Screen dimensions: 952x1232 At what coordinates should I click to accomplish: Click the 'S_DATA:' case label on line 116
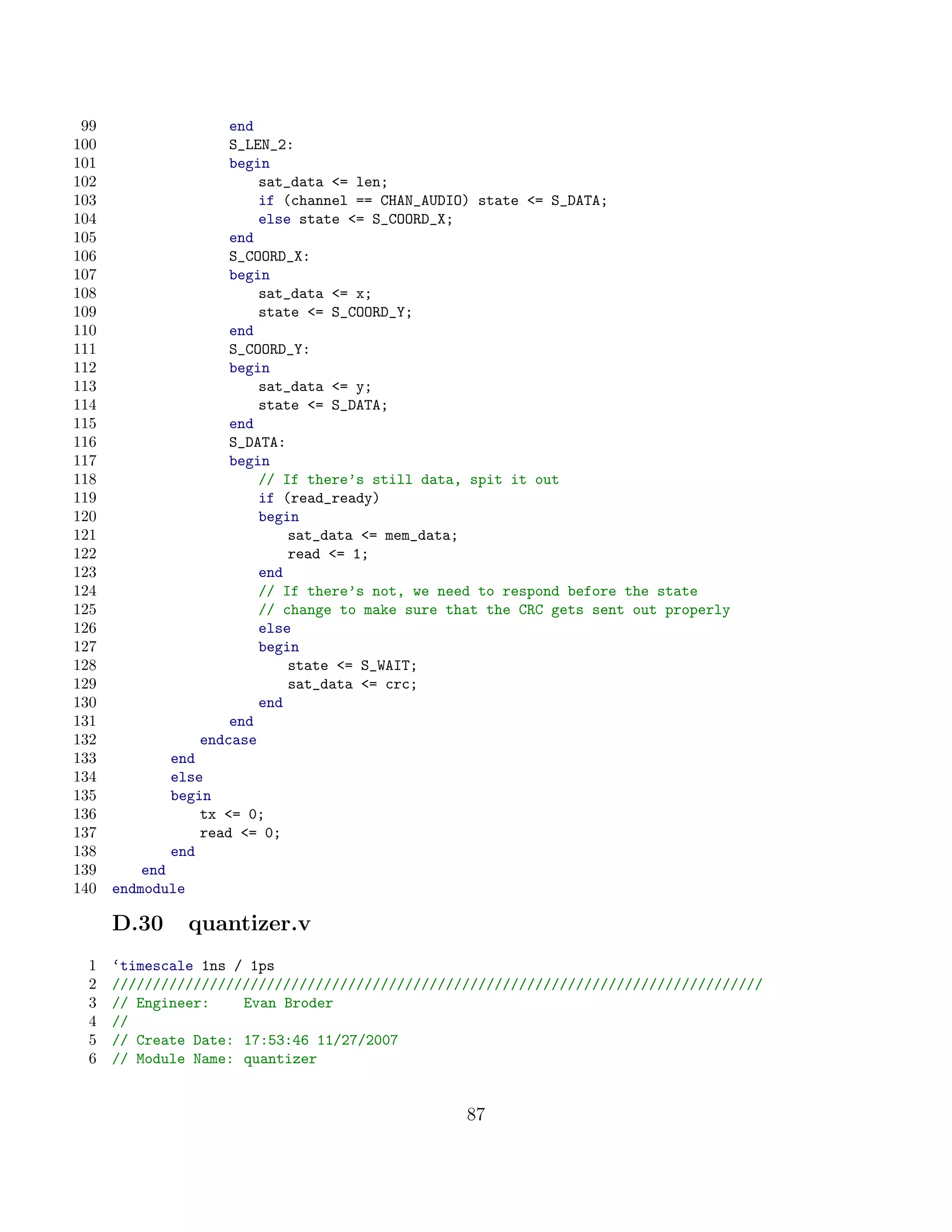pos(257,443)
